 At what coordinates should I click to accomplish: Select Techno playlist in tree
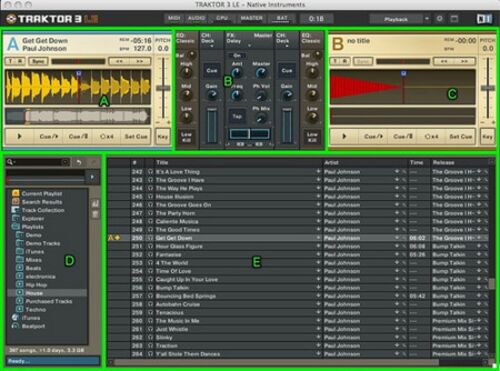pos(36,310)
